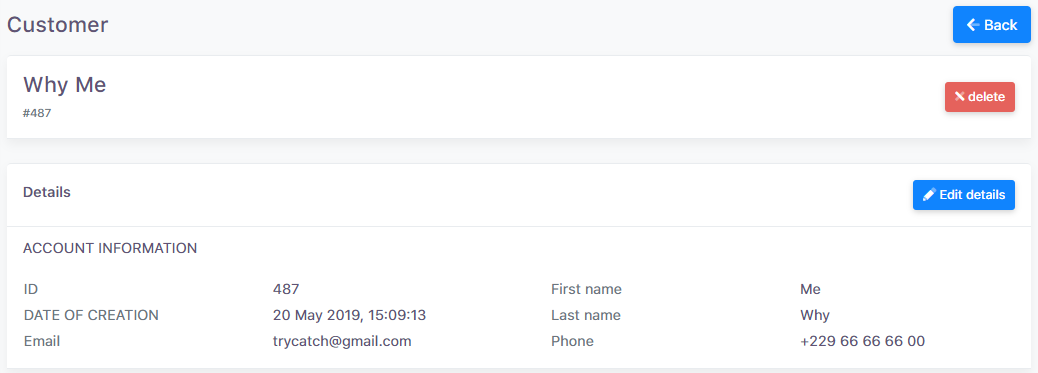Screen dimensions: 1038x373
Task: Select the ID value 487
Action: (x=286, y=290)
